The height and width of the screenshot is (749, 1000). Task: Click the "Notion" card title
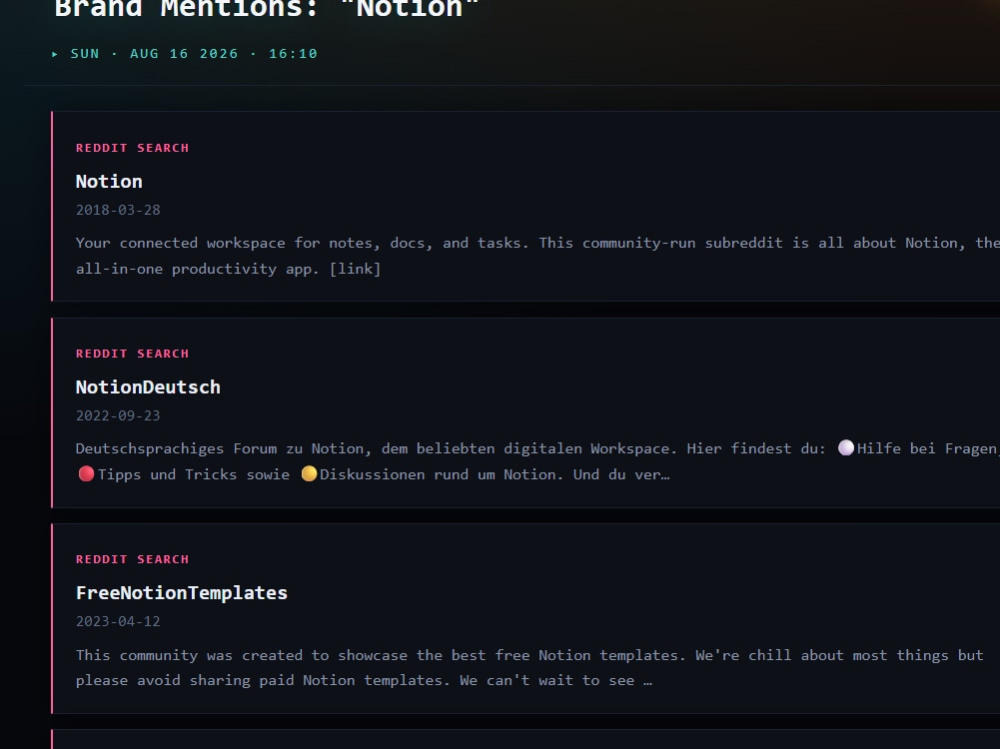click(109, 181)
